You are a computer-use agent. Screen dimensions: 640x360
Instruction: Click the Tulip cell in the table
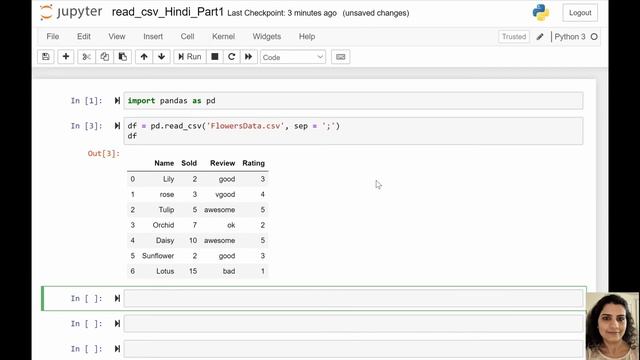click(x=166, y=209)
